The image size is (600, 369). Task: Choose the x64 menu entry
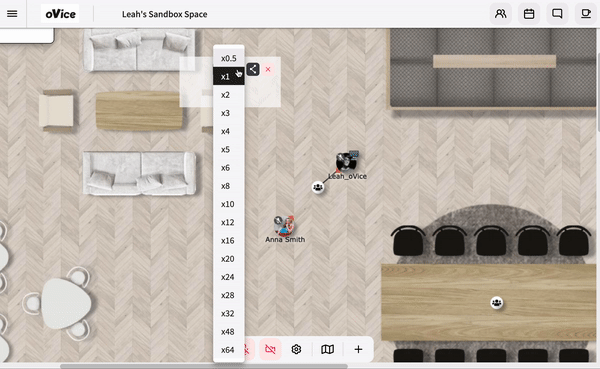229,350
